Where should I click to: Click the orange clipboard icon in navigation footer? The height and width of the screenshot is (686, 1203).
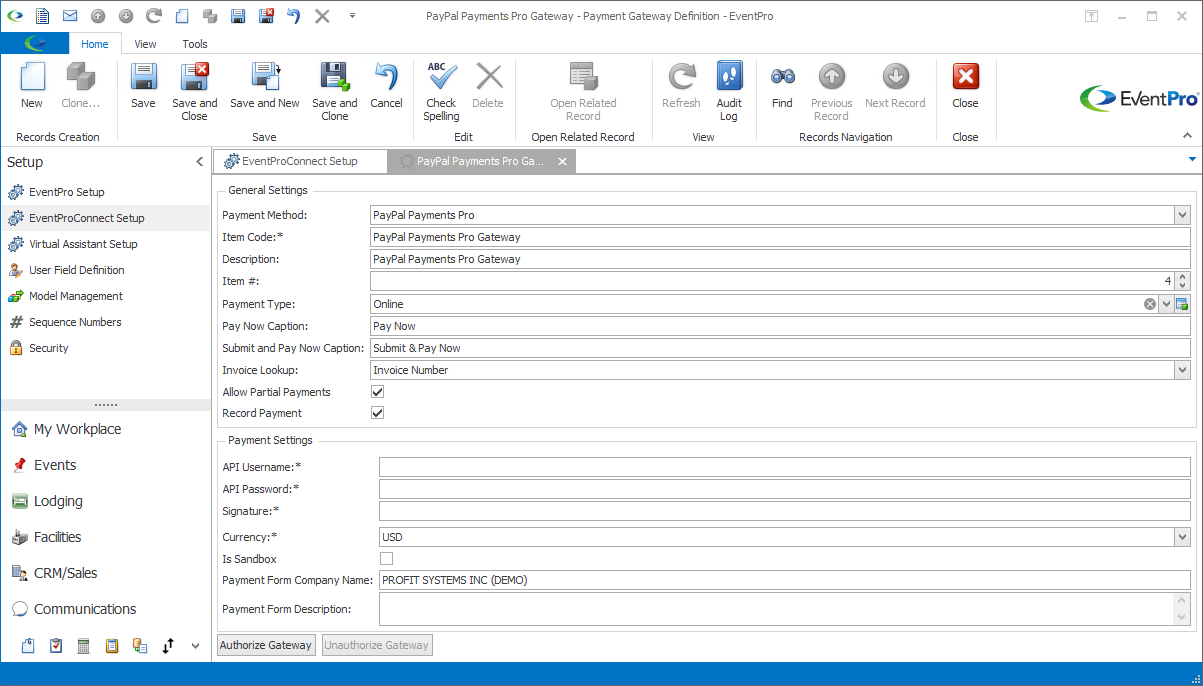coord(112,646)
